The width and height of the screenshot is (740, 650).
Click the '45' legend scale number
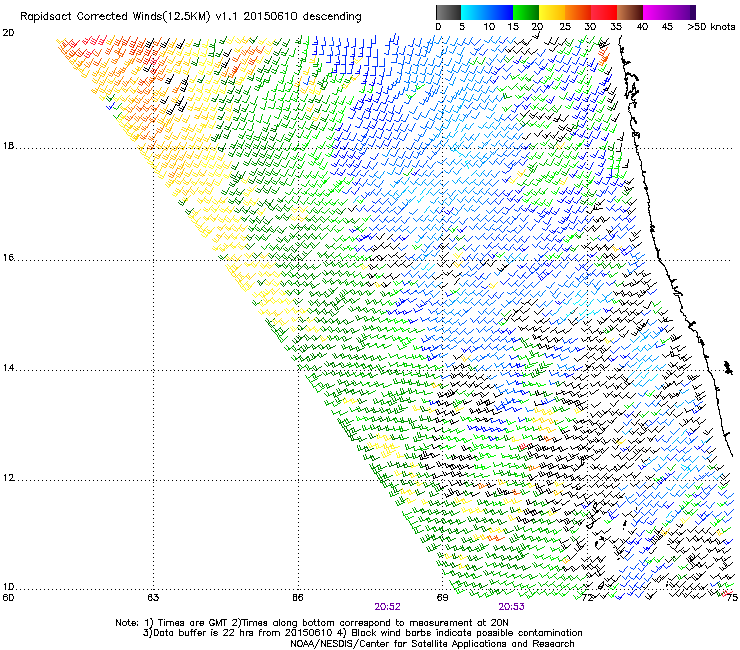click(667, 27)
